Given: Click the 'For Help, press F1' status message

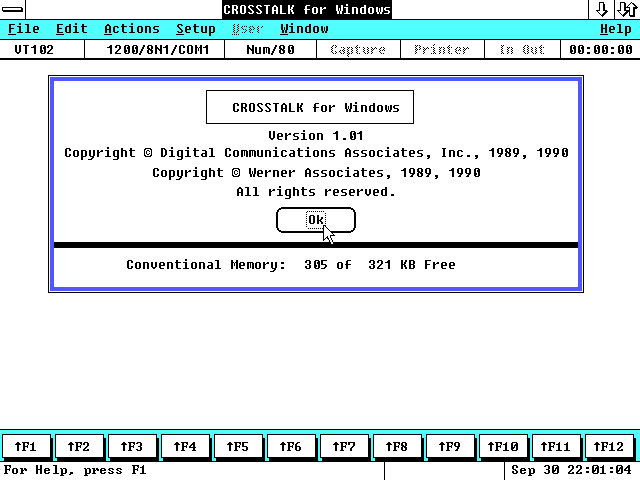Looking at the screenshot, I should [75, 470].
